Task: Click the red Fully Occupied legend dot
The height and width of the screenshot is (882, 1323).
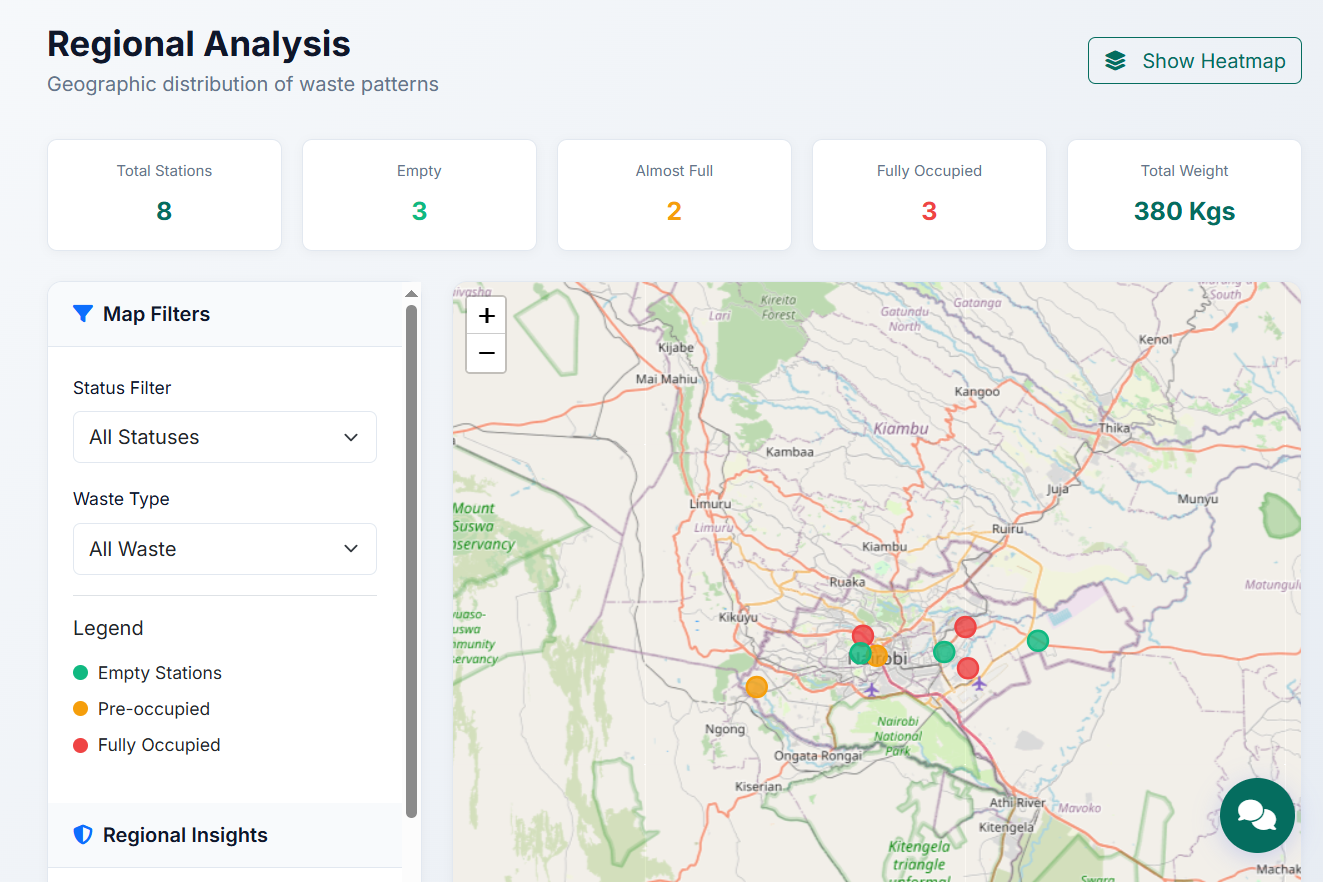Action: point(81,745)
